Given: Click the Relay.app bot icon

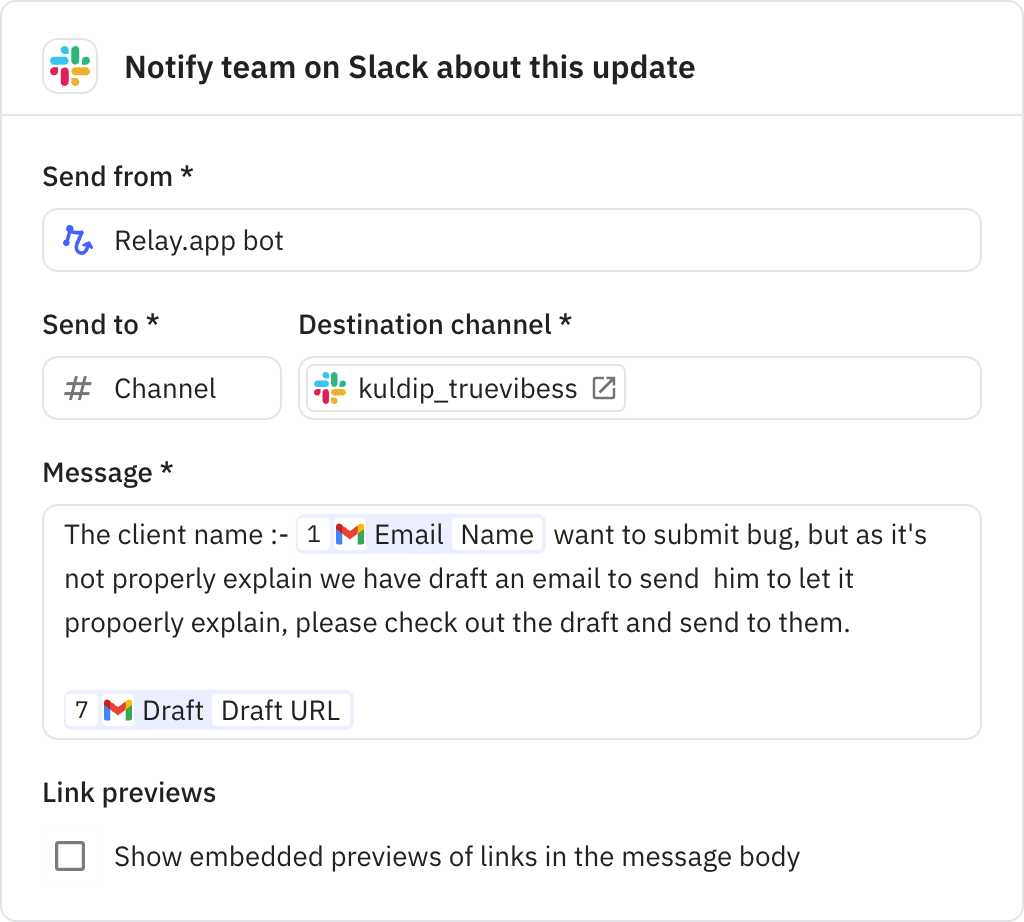Looking at the screenshot, I should 78,240.
